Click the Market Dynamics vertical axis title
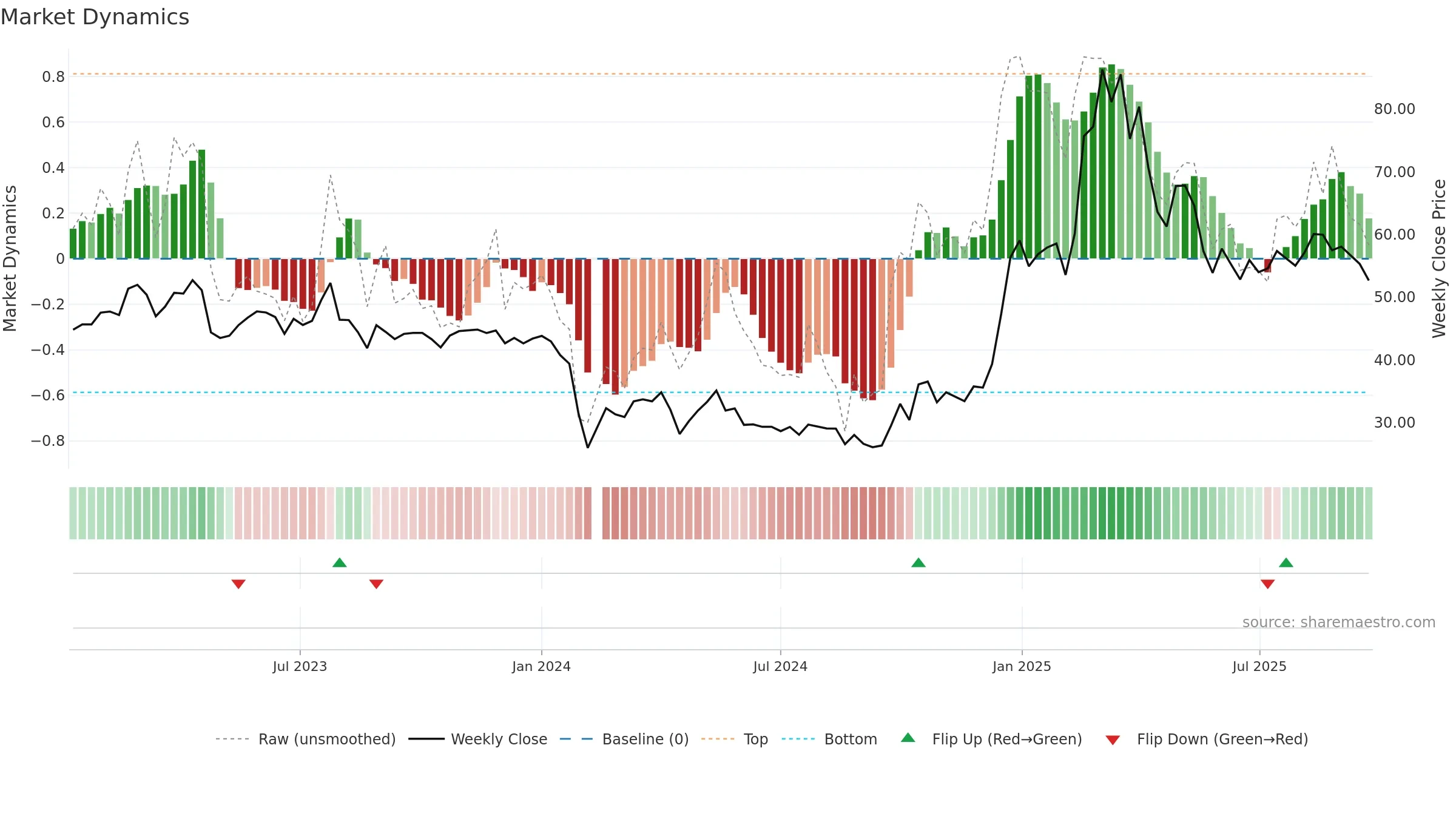 pyautogui.click(x=10, y=258)
